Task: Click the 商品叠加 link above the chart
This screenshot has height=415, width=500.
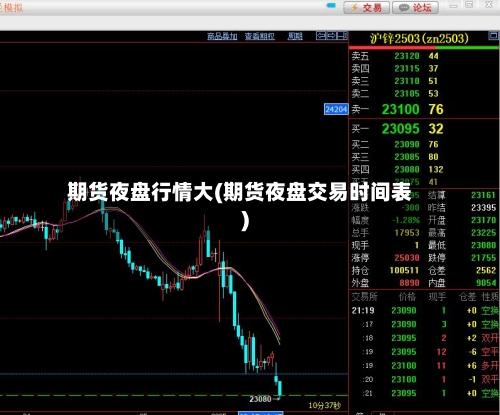Action: (x=222, y=36)
